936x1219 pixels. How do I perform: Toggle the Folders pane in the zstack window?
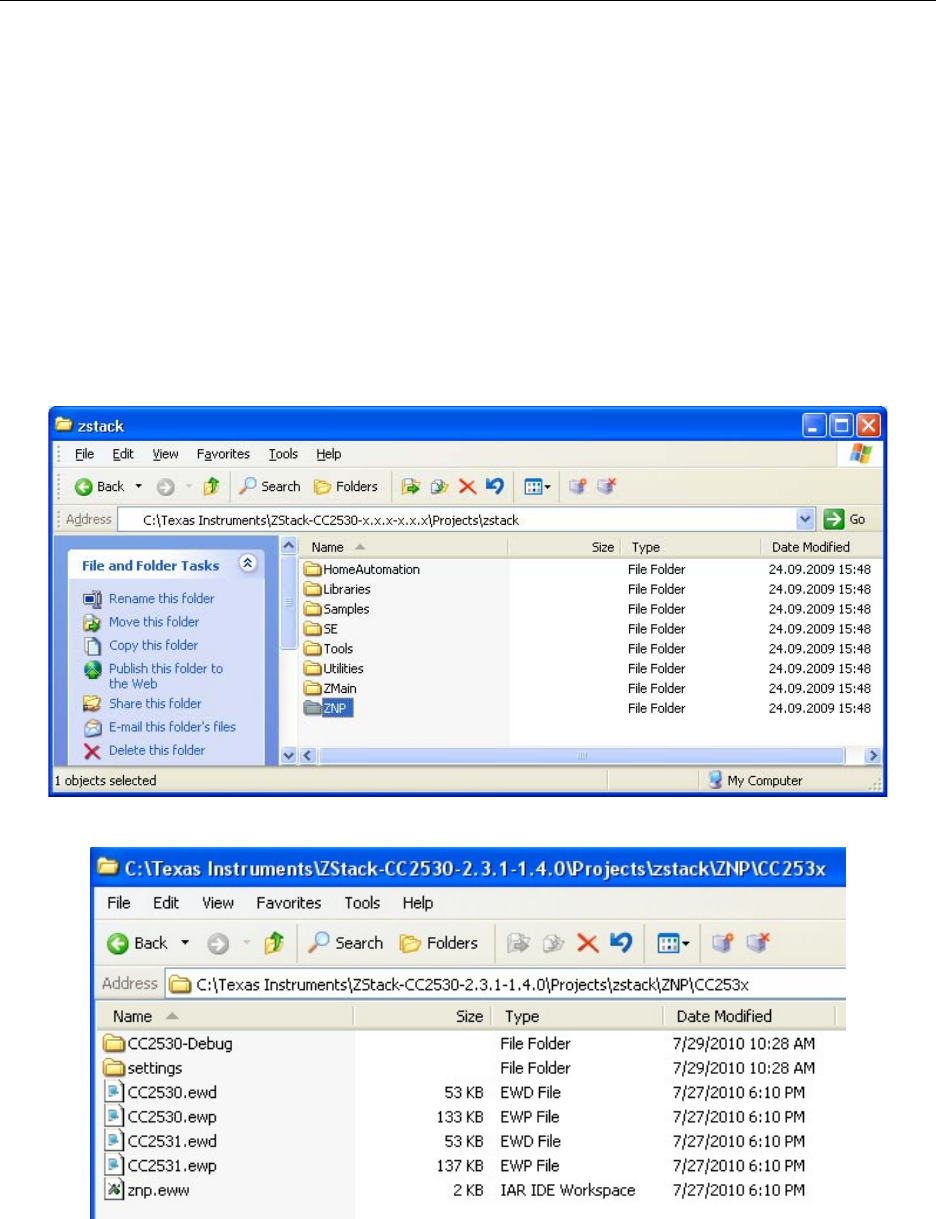(x=346, y=487)
